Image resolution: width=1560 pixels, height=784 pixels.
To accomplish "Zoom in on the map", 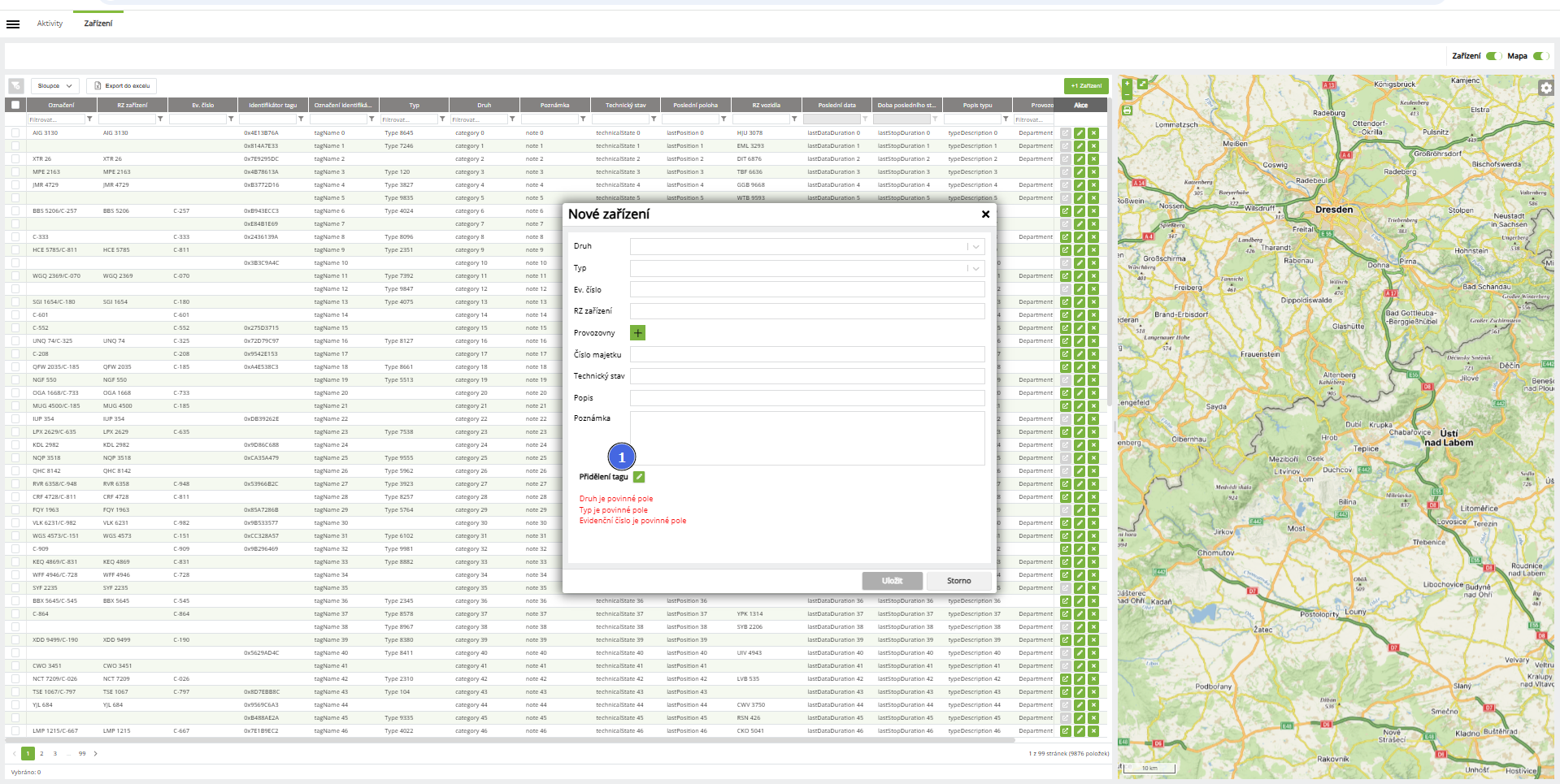I will click(1127, 84).
